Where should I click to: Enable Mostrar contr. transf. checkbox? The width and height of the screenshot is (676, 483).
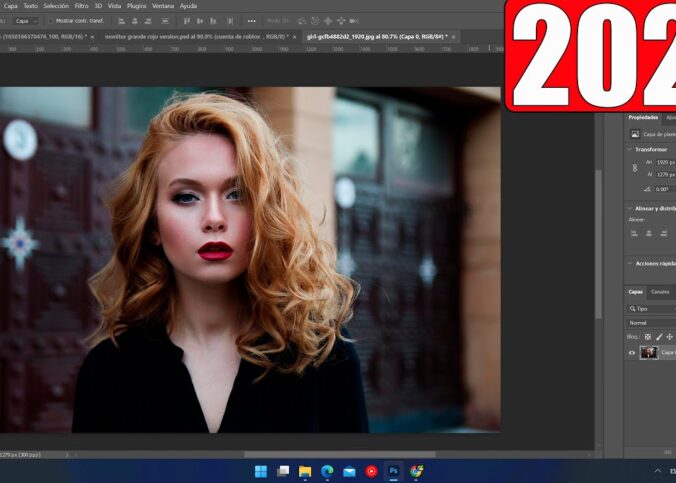(50, 21)
